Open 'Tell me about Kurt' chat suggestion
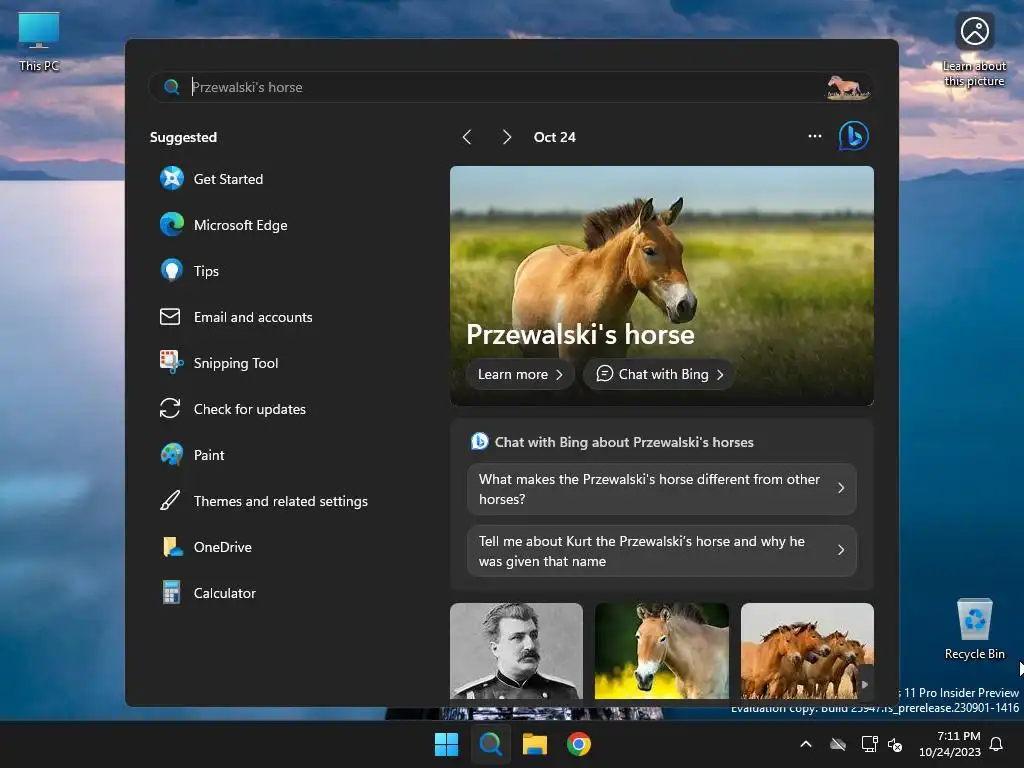1024x768 pixels. click(x=662, y=551)
